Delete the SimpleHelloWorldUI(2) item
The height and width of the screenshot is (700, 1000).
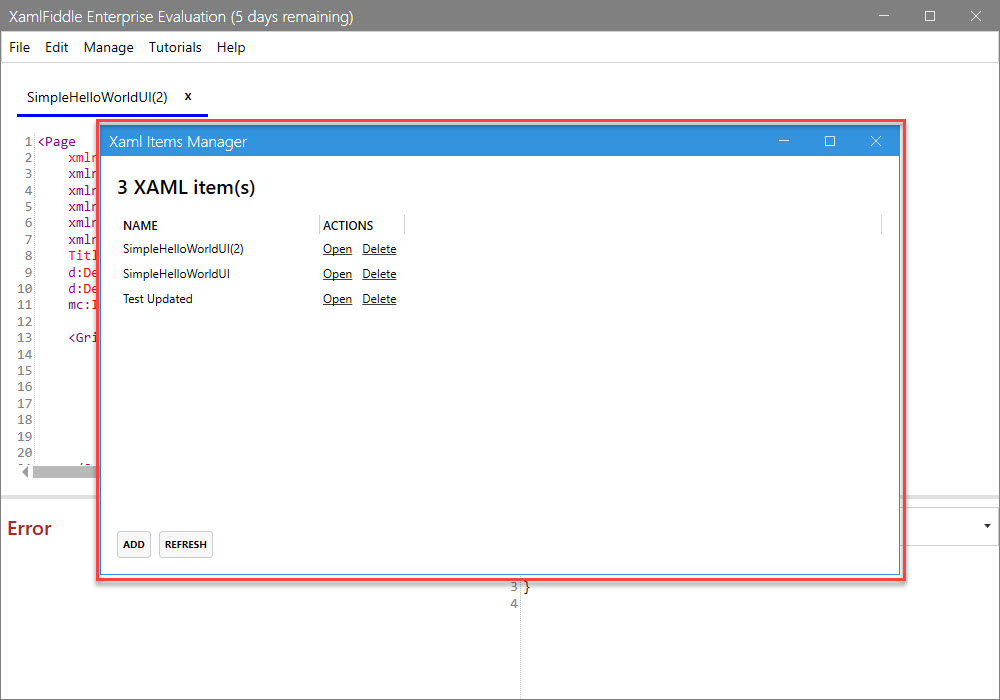click(379, 249)
